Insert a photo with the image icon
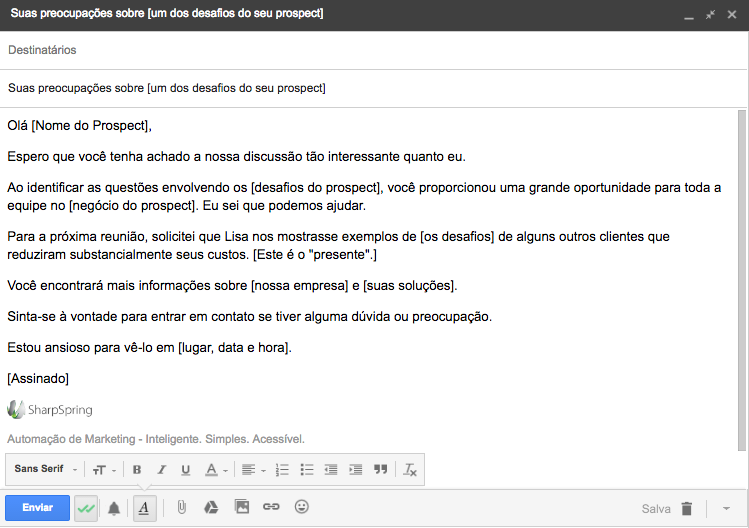The height and width of the screenshot is (528, 749). coord(242,506)
